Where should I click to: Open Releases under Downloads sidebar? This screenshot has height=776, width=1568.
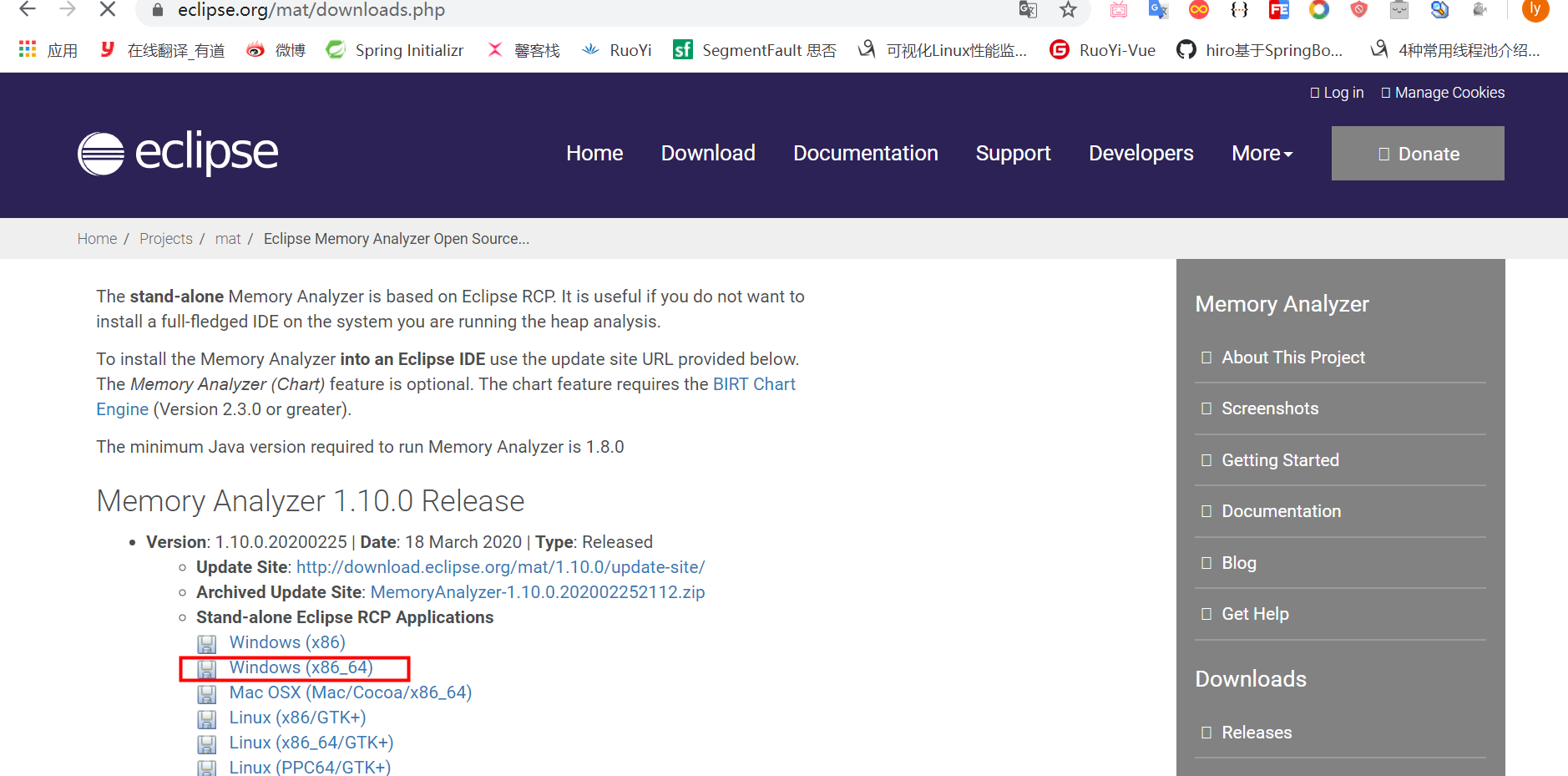tap(1257, 733)
